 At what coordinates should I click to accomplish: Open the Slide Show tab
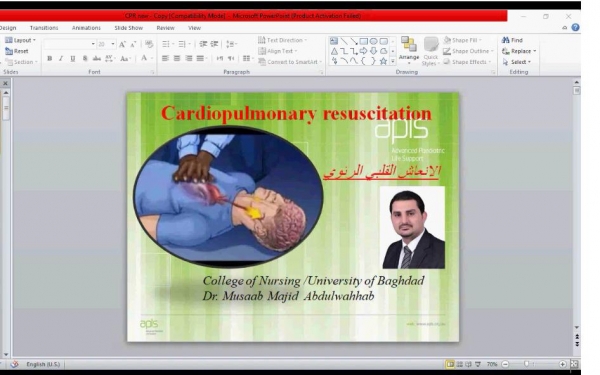click(129, 28)
